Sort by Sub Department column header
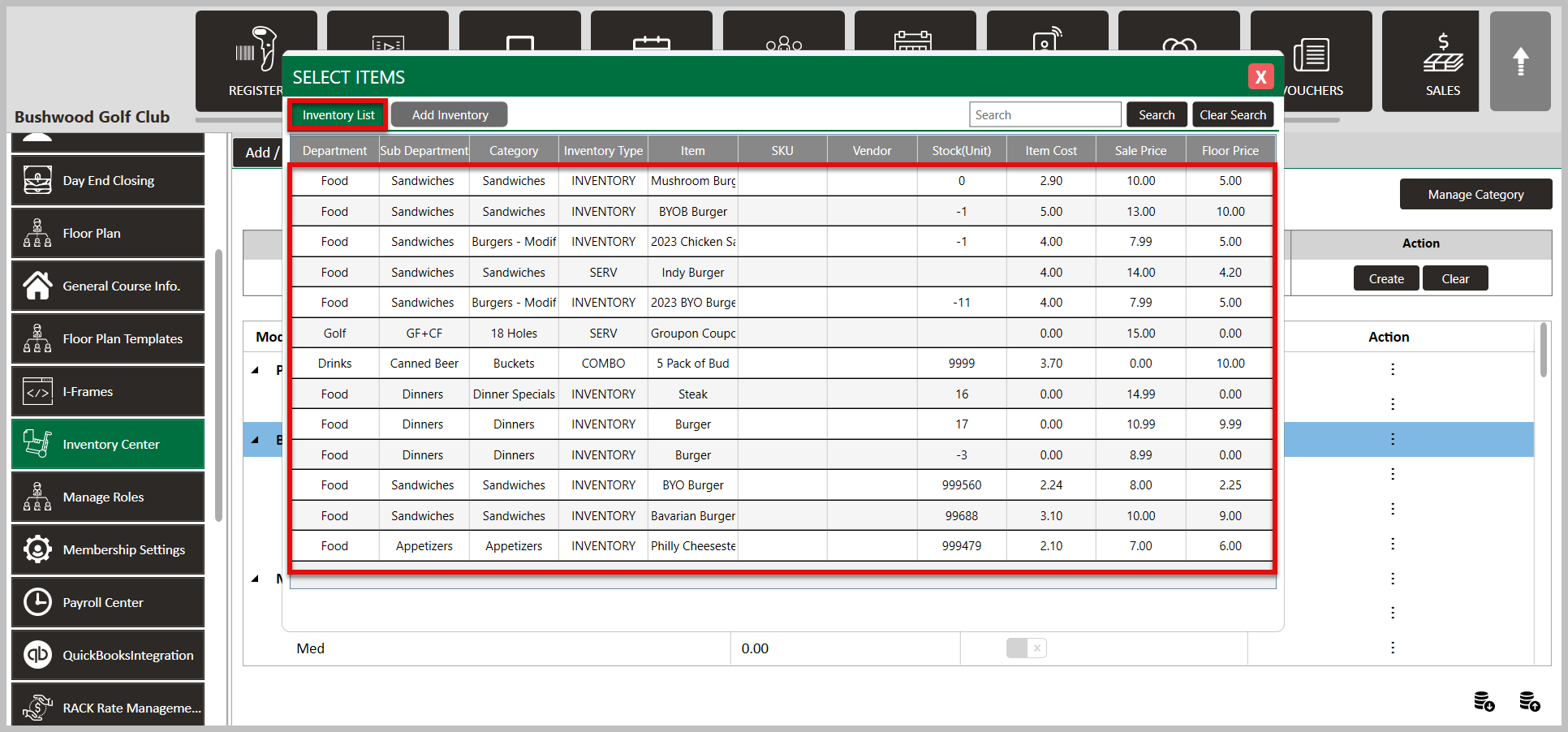Viewport: 1568px width, 732px height. [x=424, y=151]
